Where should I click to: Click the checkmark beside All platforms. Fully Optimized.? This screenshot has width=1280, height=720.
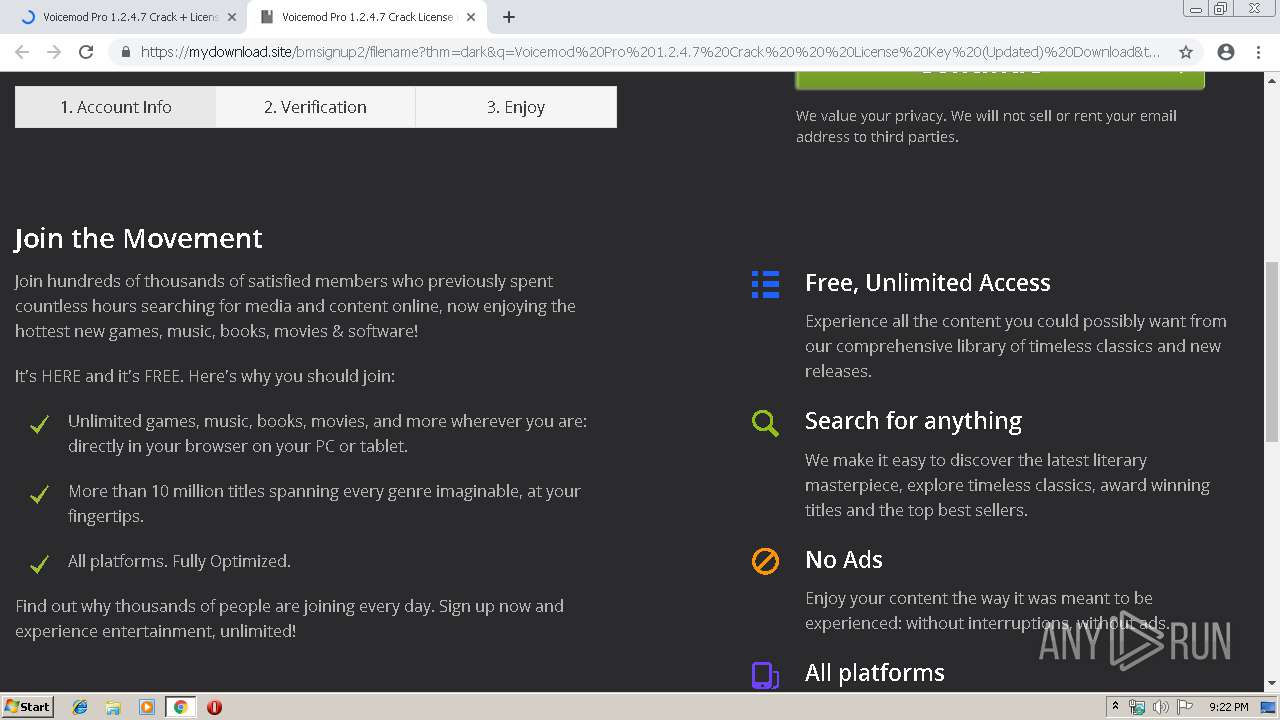[x=39, y=565]
